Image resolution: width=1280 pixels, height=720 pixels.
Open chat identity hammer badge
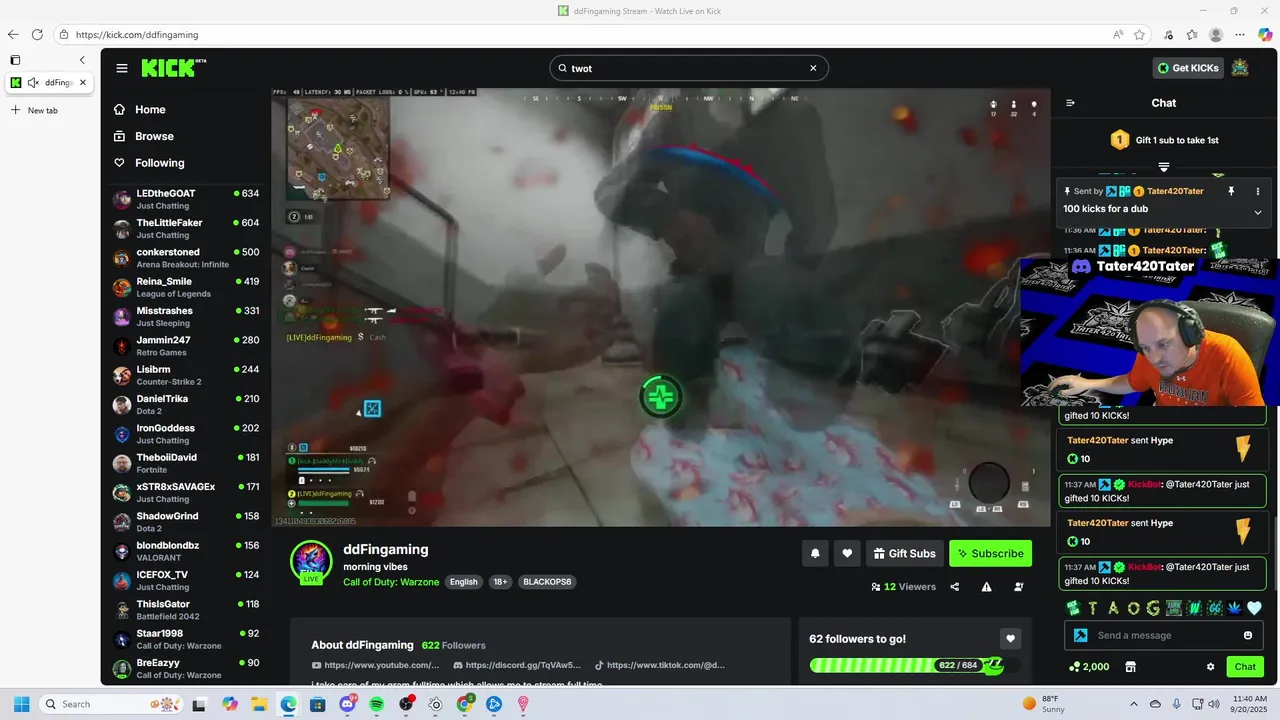pos(1080,635)
